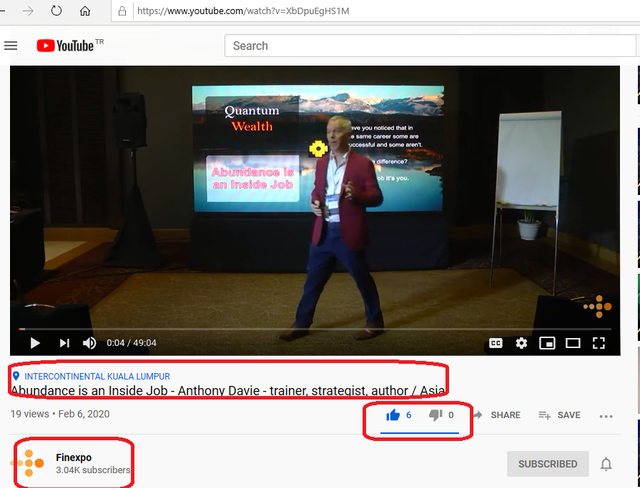Open INTERCONTINENTAL KUALA LUMPUR location link
Viewport: 640px width, 488px height.
[97, 376]
